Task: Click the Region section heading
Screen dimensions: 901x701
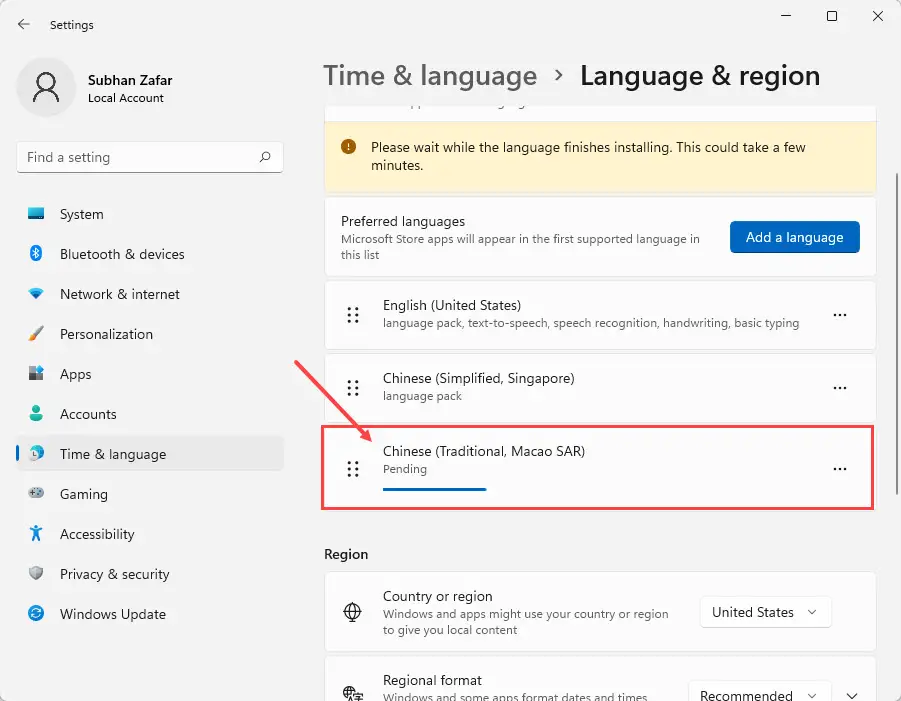Action: [x=346, y=554]
